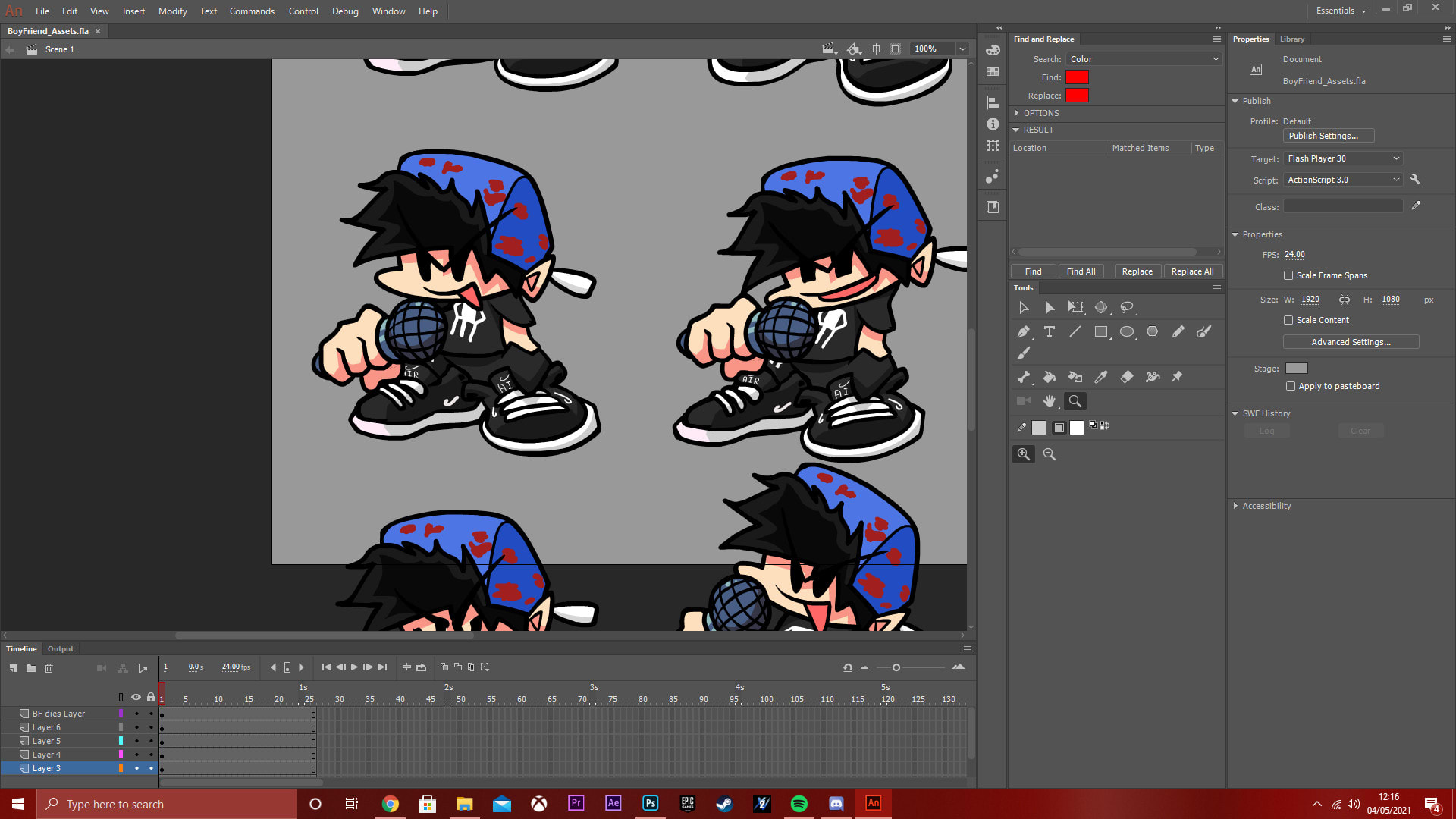Screen dimensions: 1456x819
Task: Select the Oval tool
Action: pos(1127,331)
